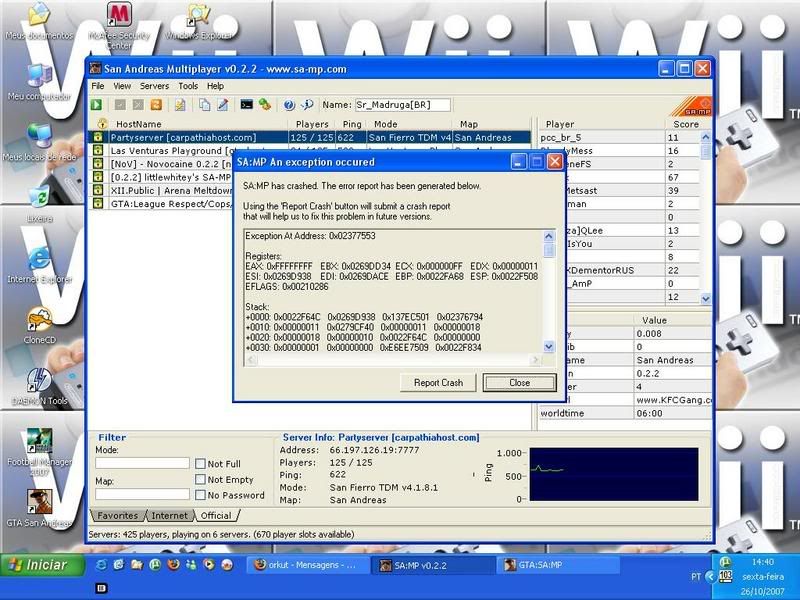Switch to orkut Mensagens taskbar button

tap(308, 565)
